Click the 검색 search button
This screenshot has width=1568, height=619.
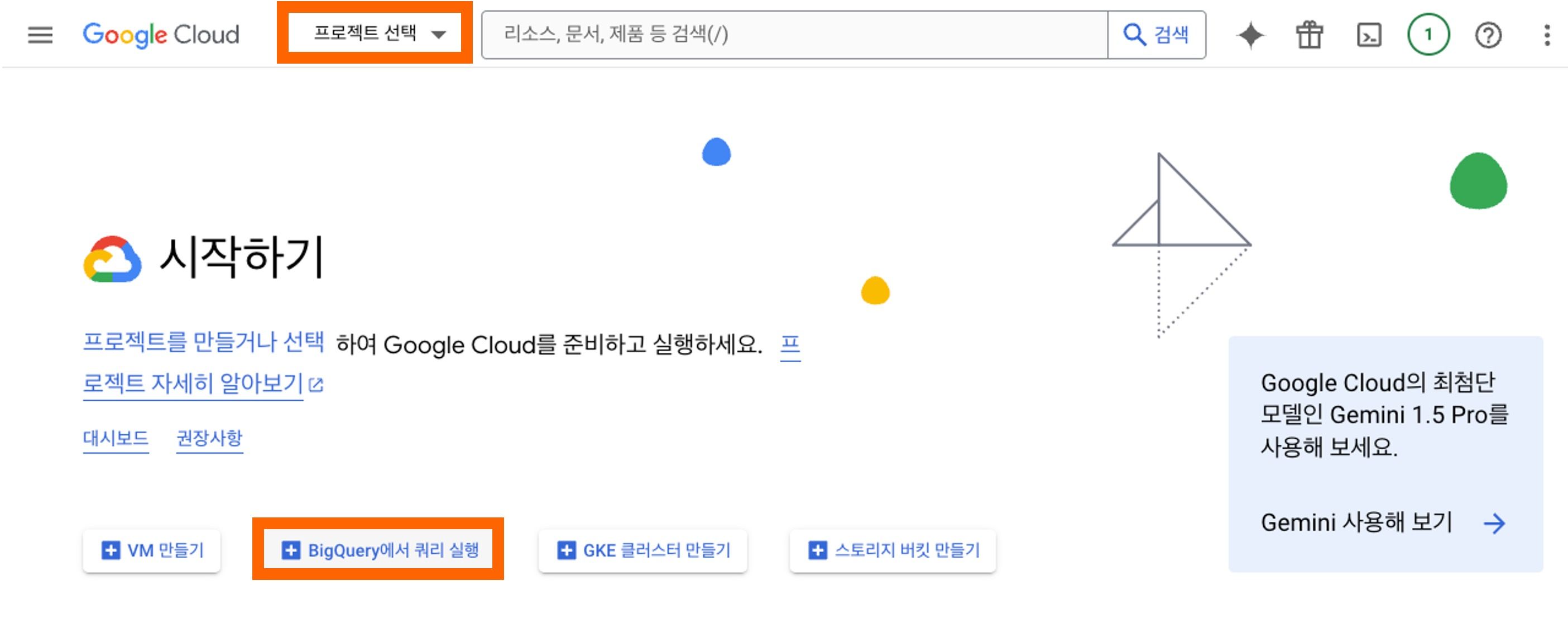click(1157, 35)
